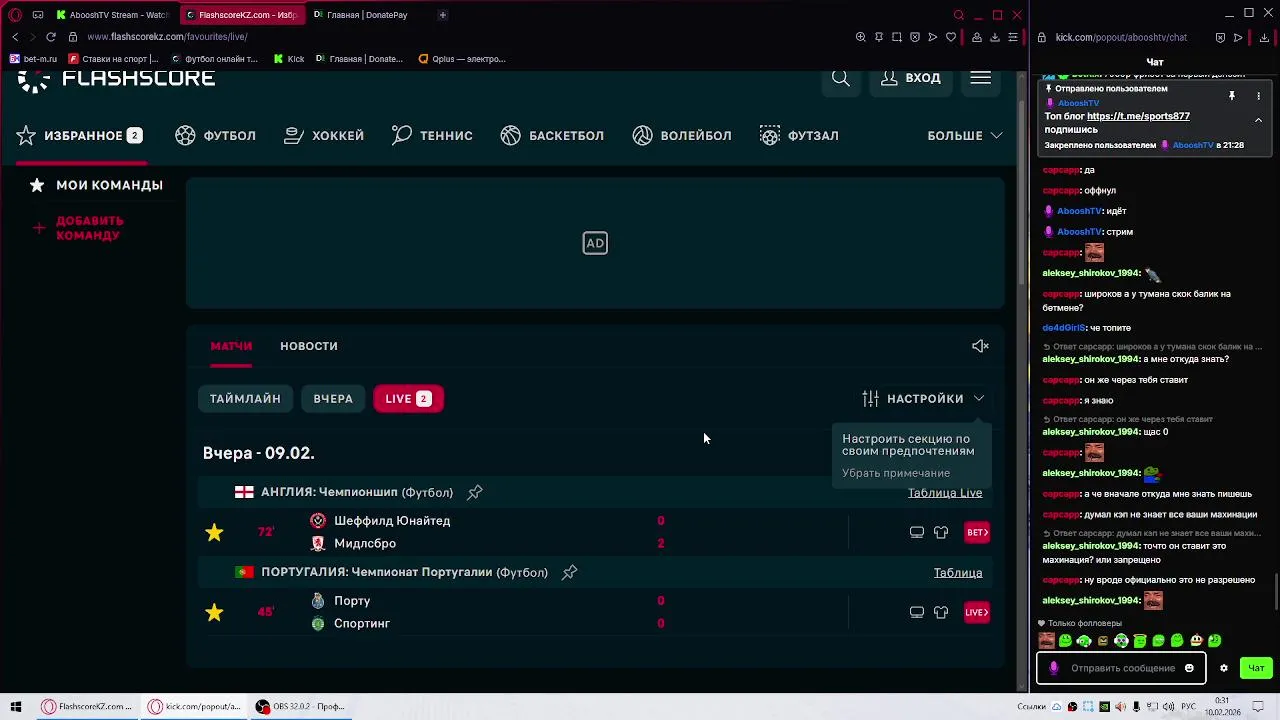
Task: Switch to the НОВОСТИ tab
Action: pos(309,346)
